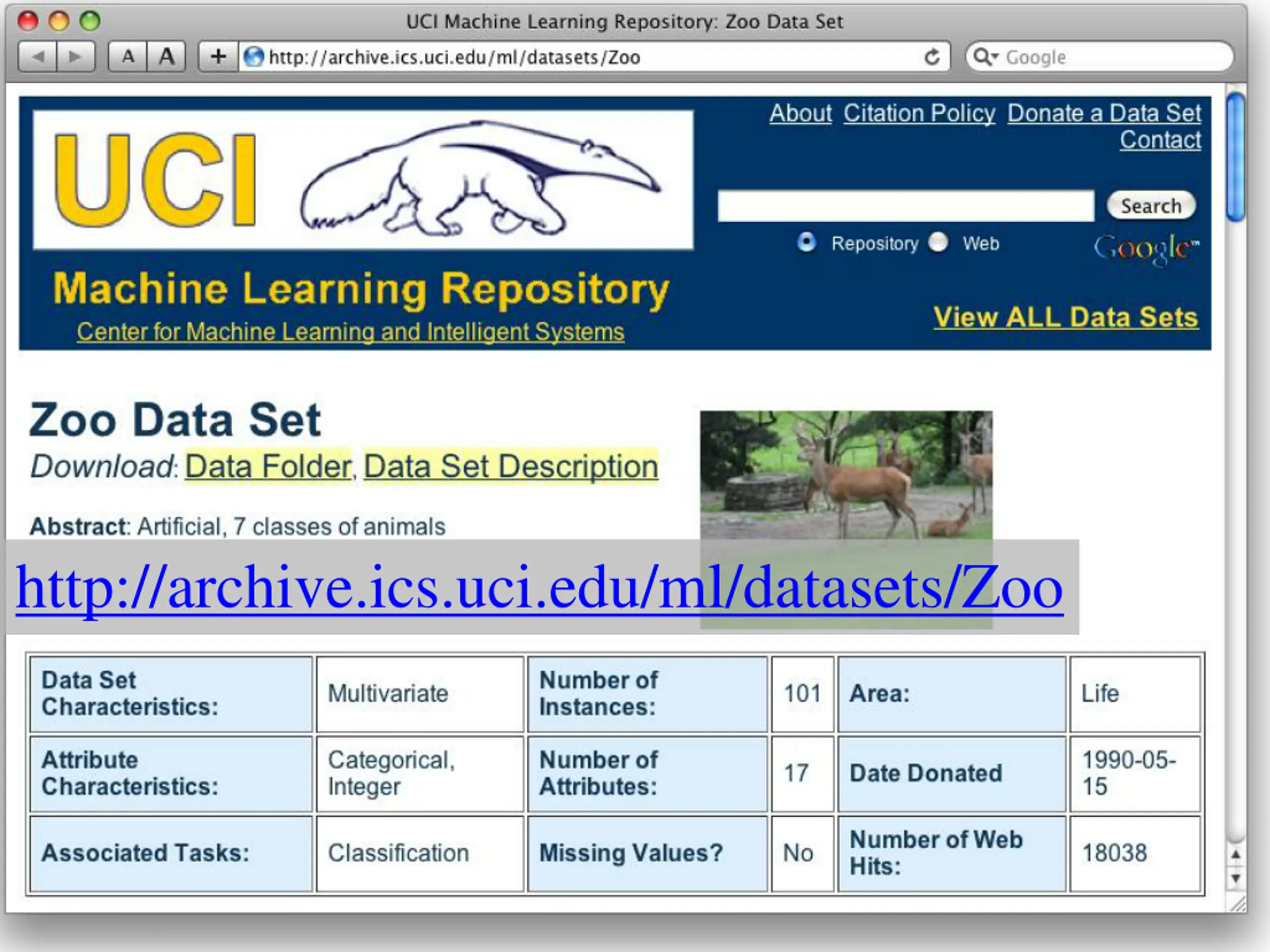Open the Google search magnifier dropdown
Screen dimensions: 1270x952
[986, 57]
